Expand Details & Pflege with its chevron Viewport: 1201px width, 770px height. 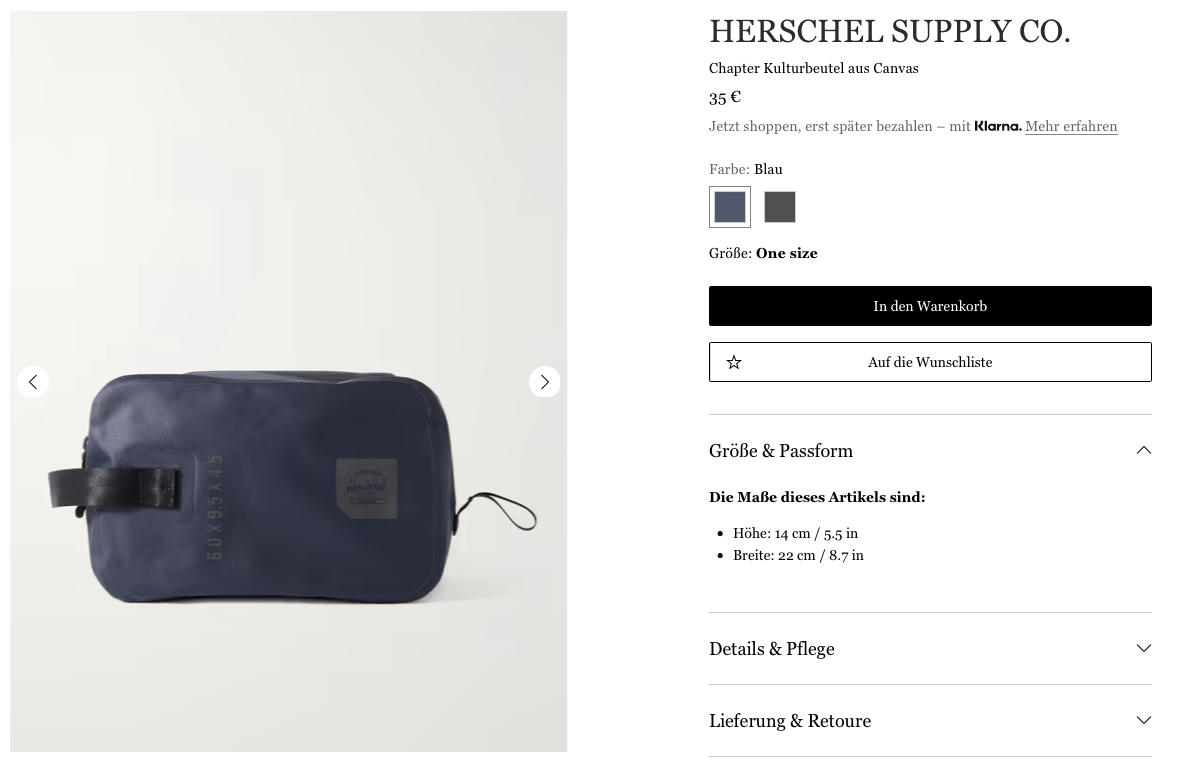click(x=1143, y=649)
